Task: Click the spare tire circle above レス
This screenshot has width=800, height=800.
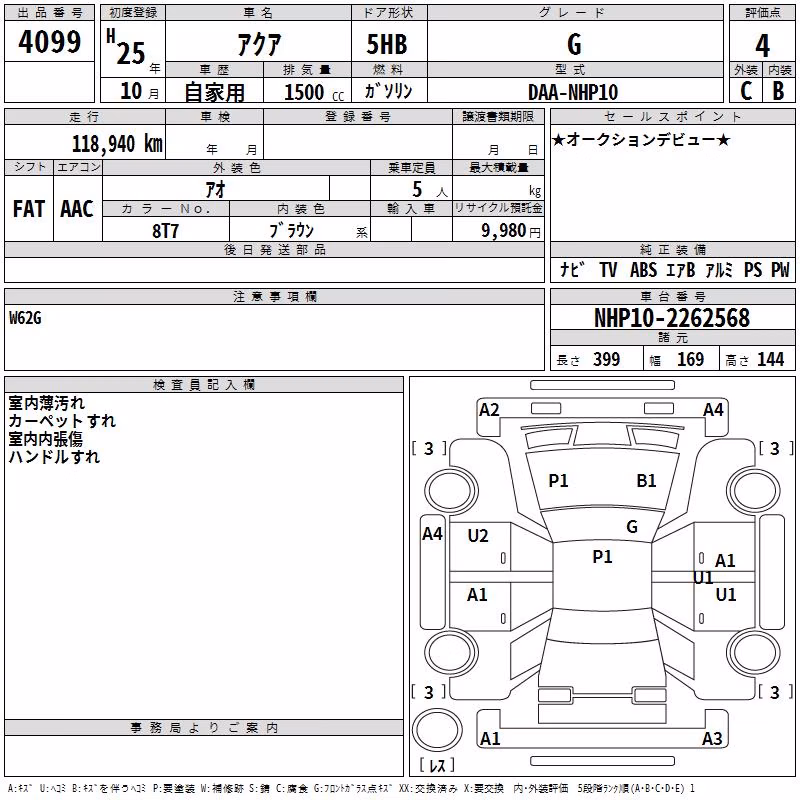Action: (x=437, y=730)
